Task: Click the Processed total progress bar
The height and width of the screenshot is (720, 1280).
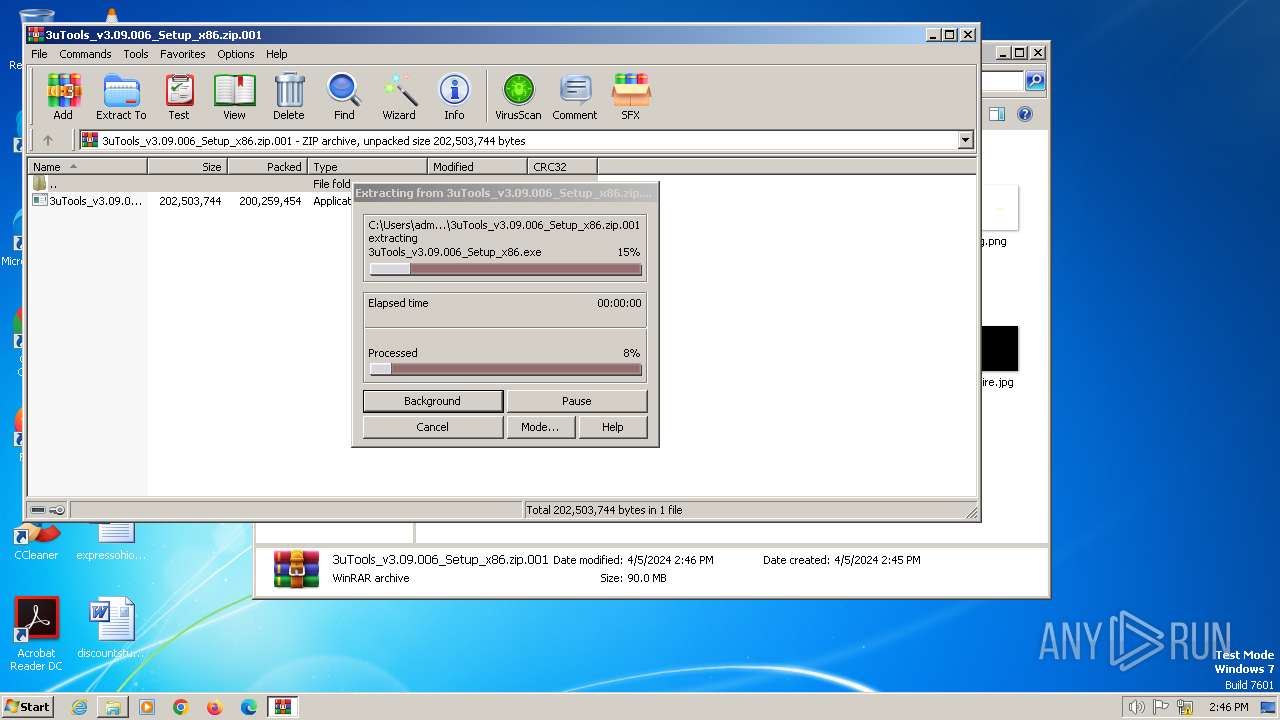Action: click(505, 369)
